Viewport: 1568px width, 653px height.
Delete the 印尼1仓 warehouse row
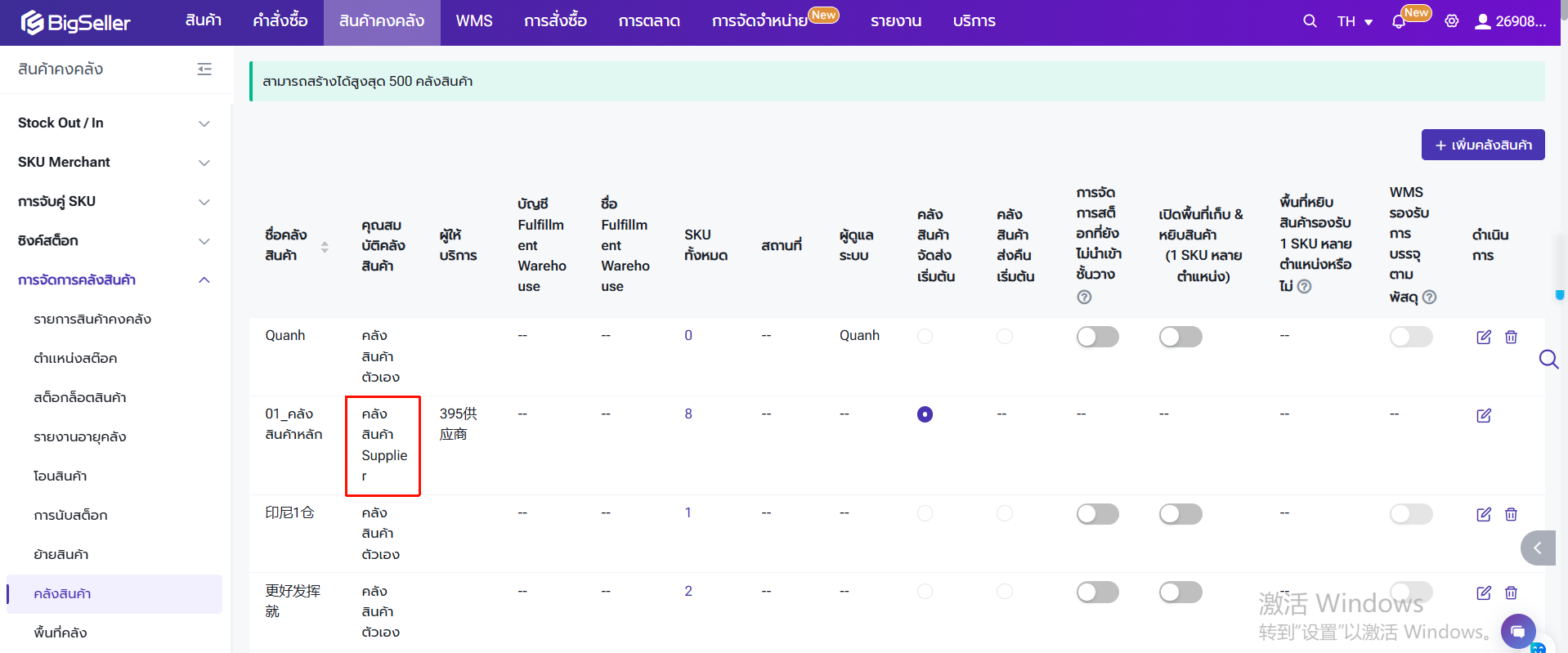1511,514
